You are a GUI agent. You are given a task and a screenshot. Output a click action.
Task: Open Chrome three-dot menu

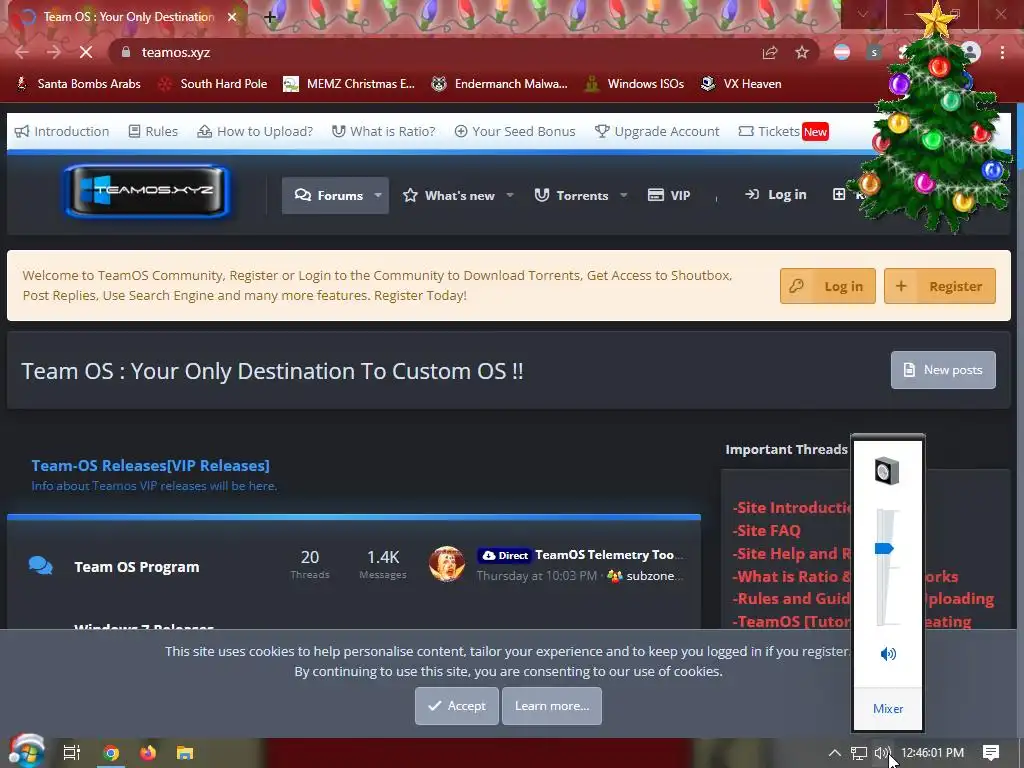[1002, 52]
